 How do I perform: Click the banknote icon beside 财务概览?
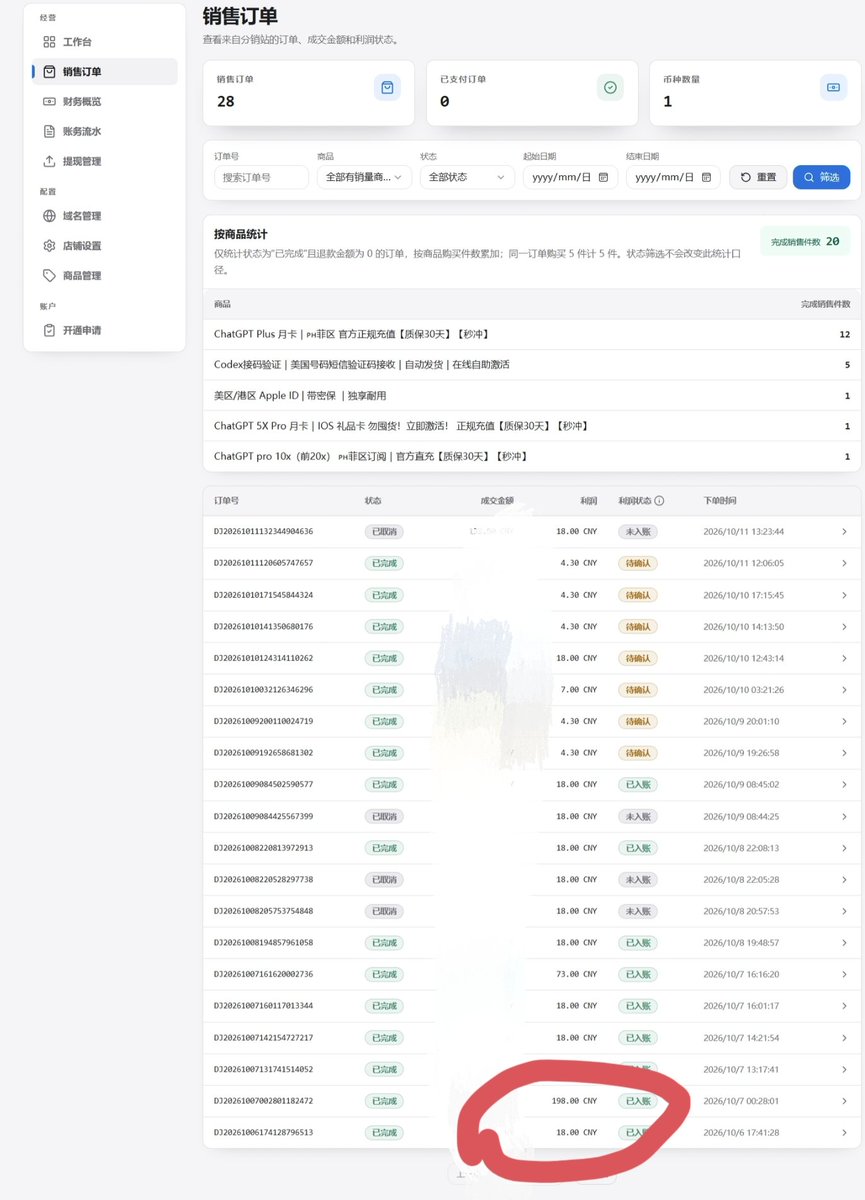click(49, 101)
